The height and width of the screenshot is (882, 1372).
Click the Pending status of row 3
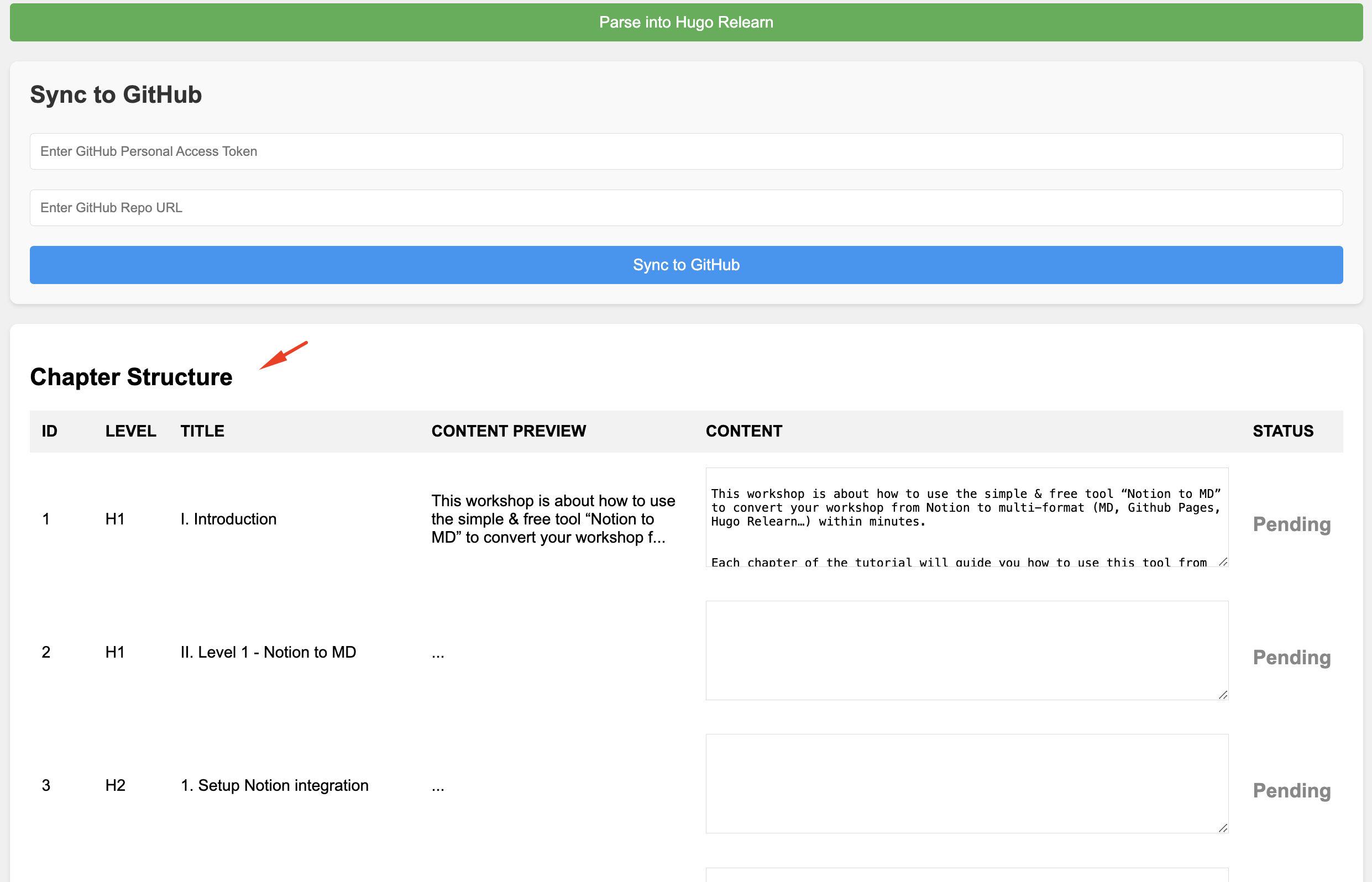pos(1291,790)
